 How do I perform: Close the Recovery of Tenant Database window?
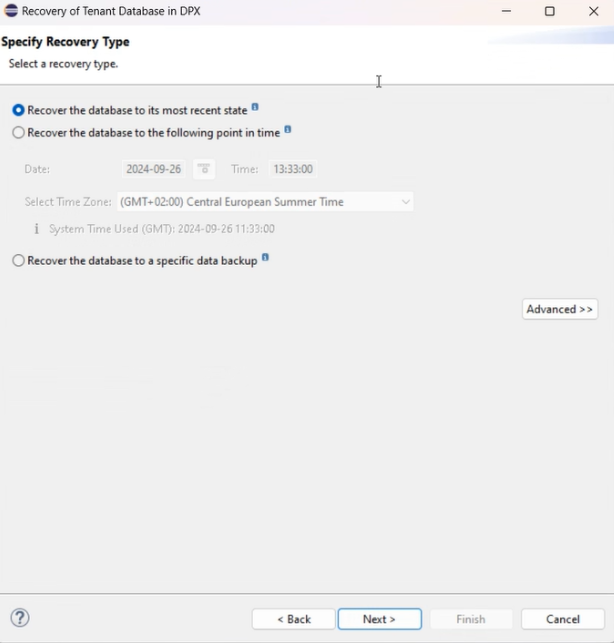pyautogui.click(x=593, y=11)
